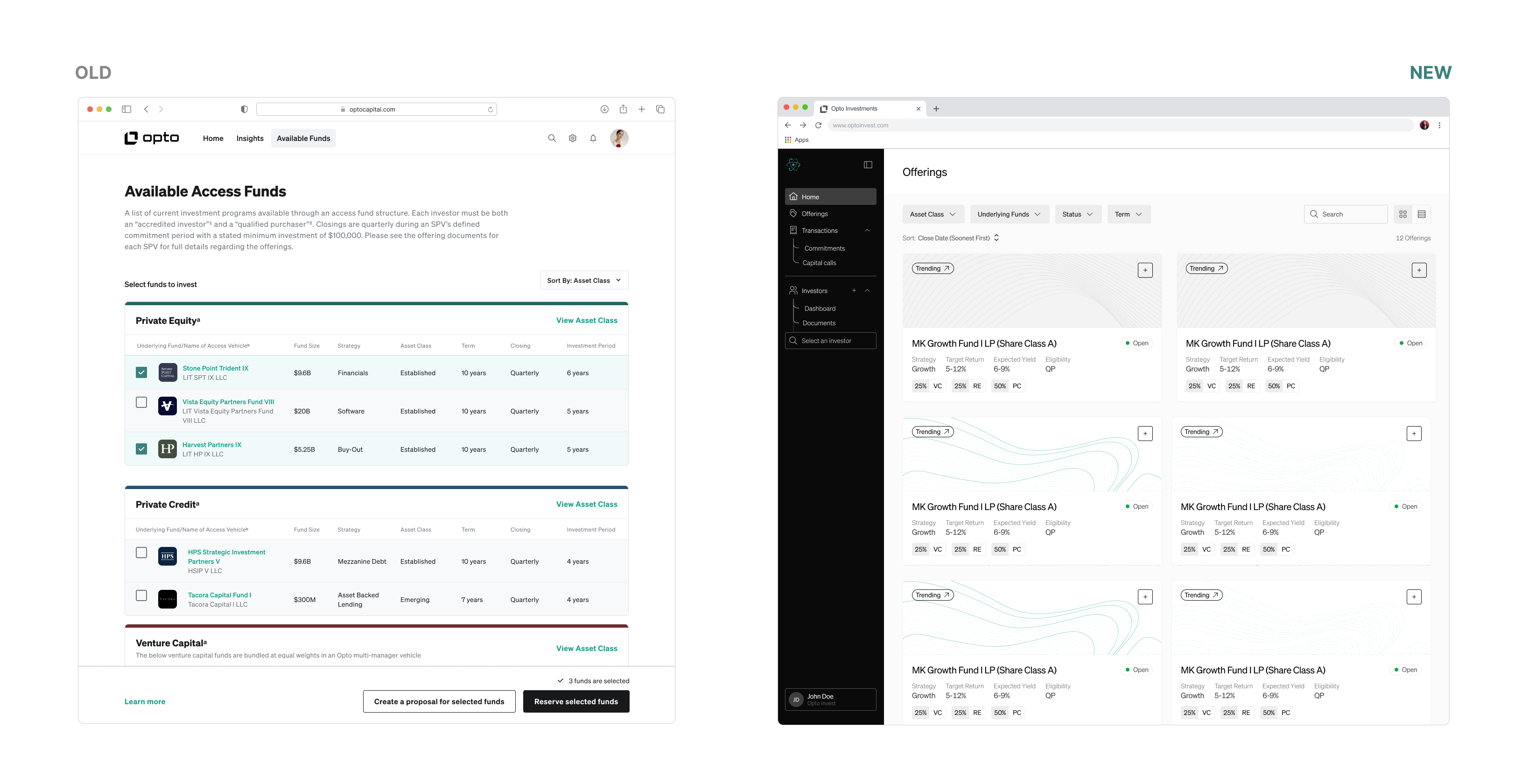Uncheck Stone Point Trident IX fund
This screenshot has width=1522, height=784.
click(x=141, y=372)
